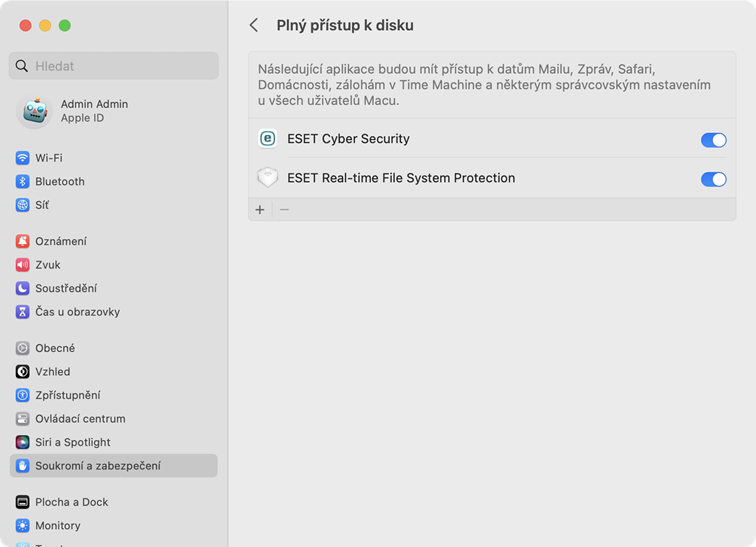Image resolution: width=756 pixels, height=547 pixels.
Task: Click the Soustředění focus moon icon
Action: tap(23, 288)
